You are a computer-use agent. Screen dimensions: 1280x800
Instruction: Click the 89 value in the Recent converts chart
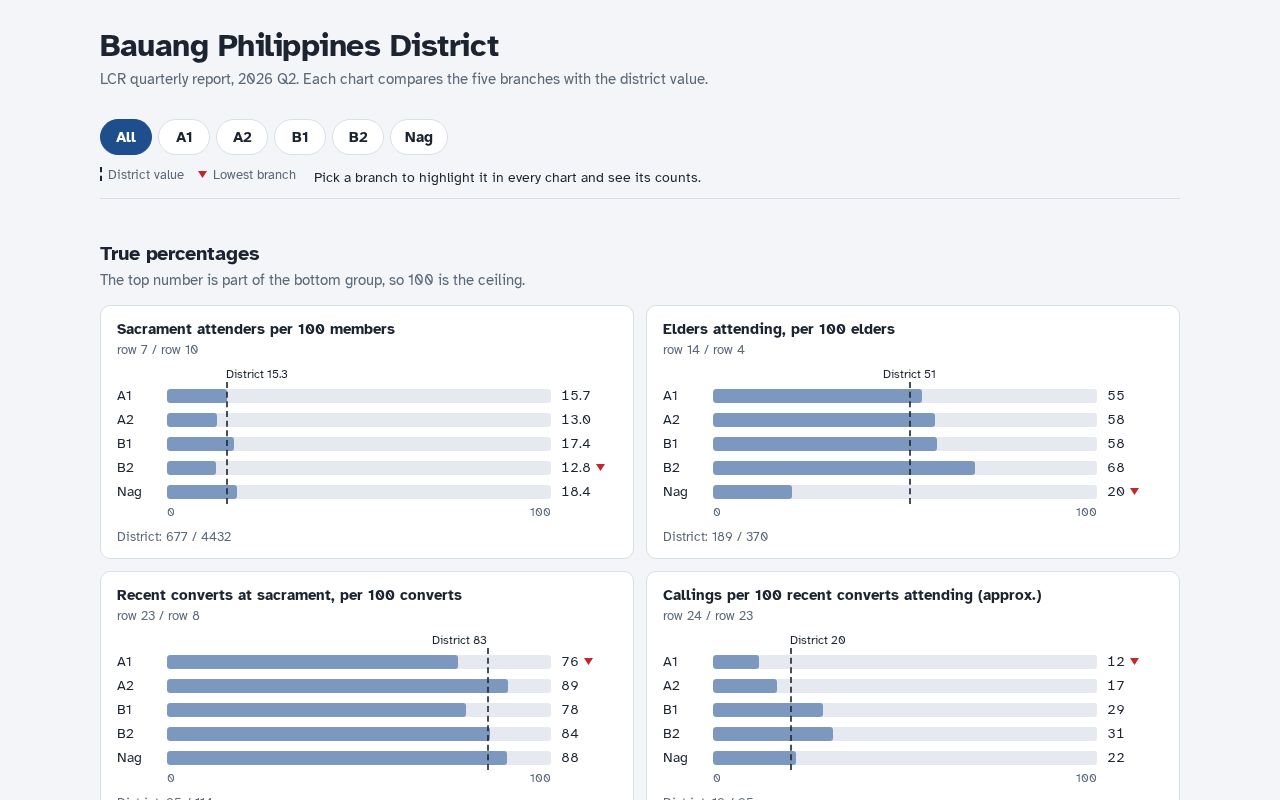pyautogui.click(x=570, y=686)
